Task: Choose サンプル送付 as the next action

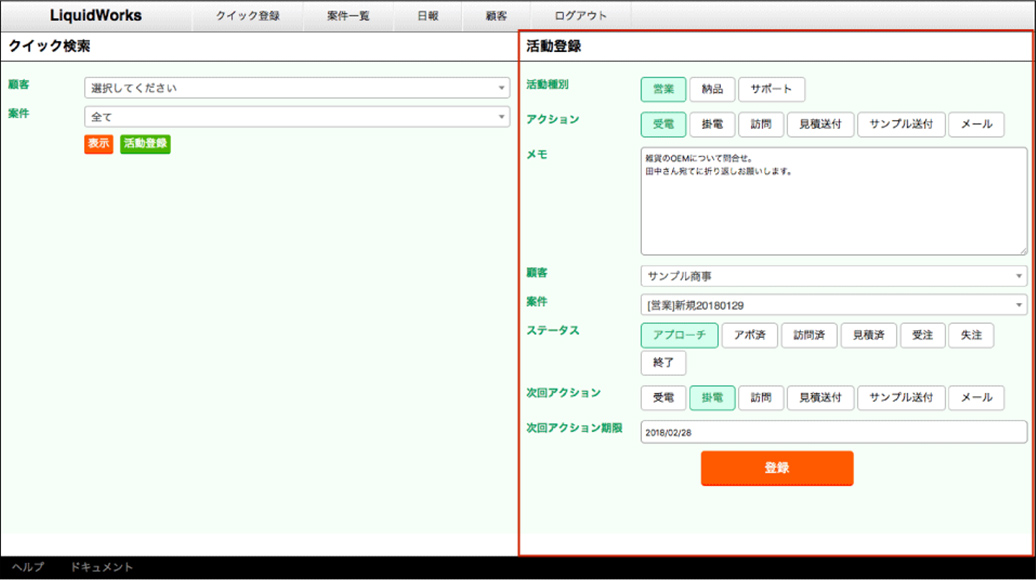Action: pos(902,398)
